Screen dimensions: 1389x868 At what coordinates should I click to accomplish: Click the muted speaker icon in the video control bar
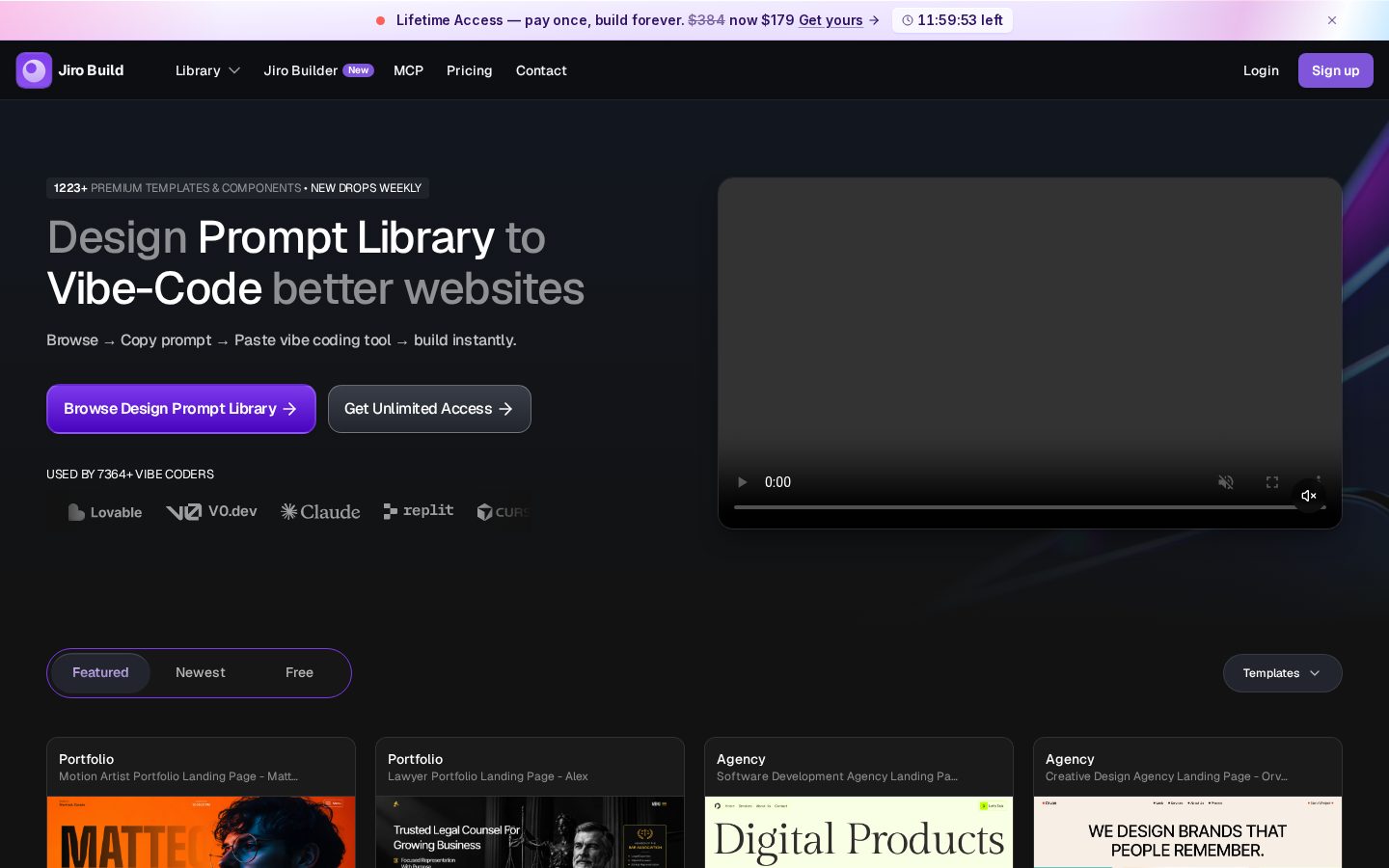click(x=1226, y=482)
